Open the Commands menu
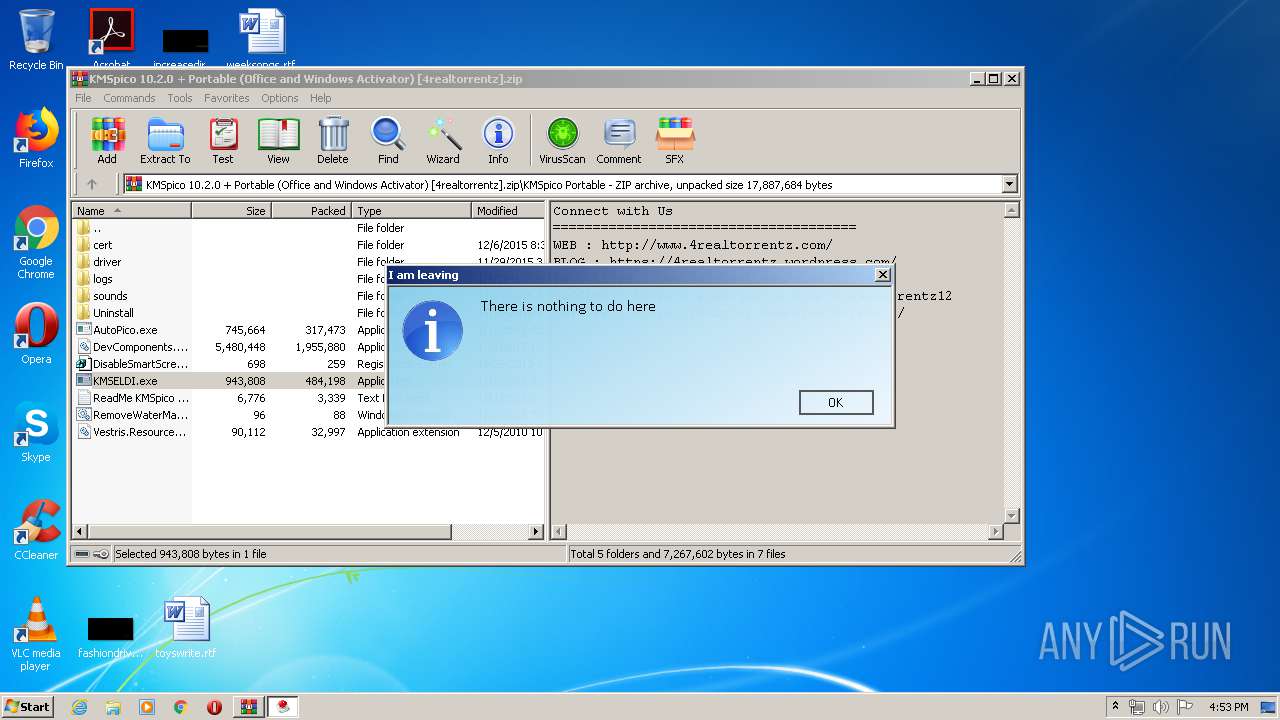 (x=129, y=98)
